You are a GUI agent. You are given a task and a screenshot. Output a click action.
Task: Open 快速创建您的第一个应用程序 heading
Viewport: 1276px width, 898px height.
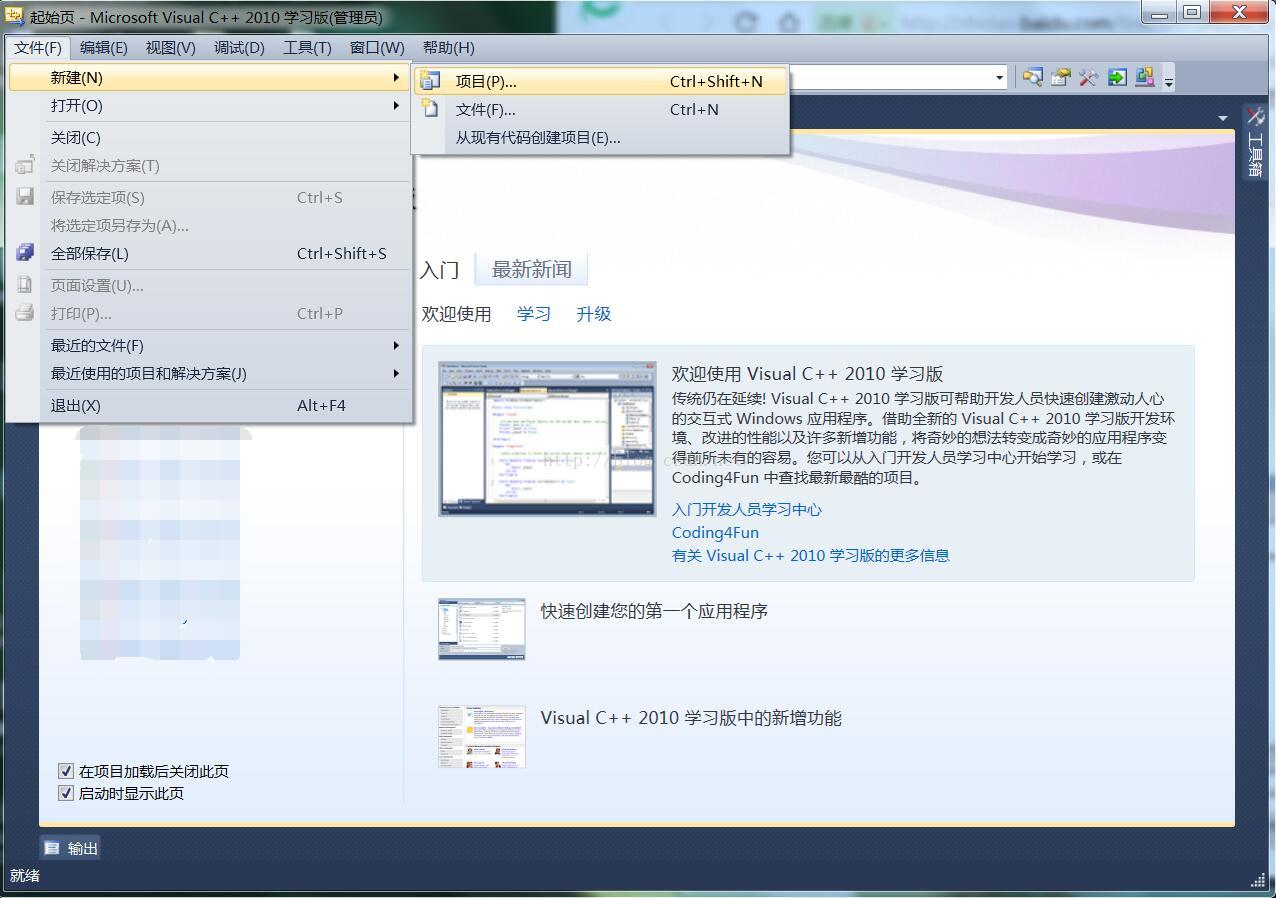(x=654, y=611)
